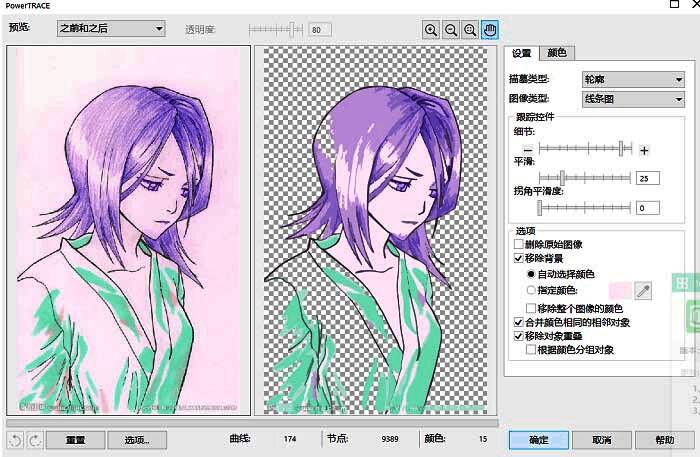Select the 设置 tab
Viewport: 700px width, 457px height.
click(522, 53)
